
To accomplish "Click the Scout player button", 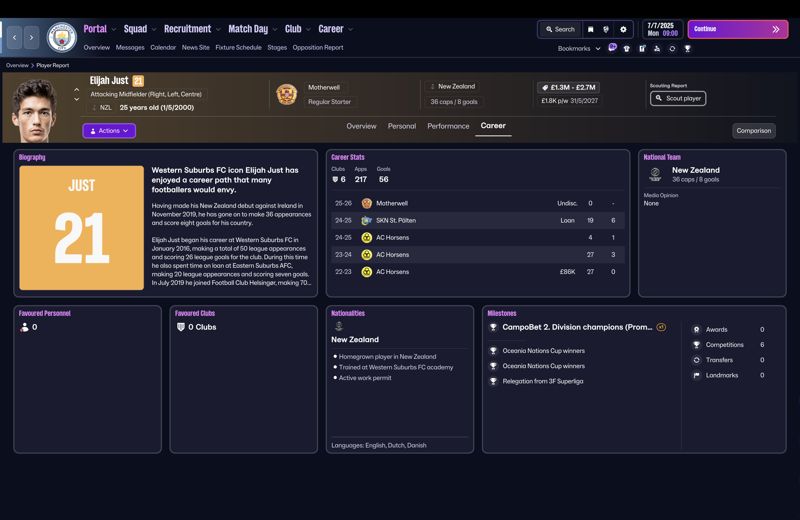I will tap(678, 98).
